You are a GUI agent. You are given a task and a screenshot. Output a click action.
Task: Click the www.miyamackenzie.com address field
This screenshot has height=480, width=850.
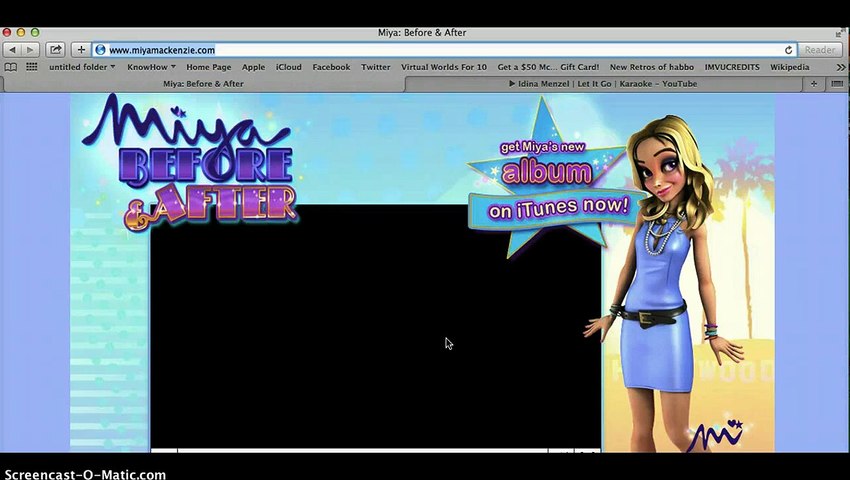445,50
